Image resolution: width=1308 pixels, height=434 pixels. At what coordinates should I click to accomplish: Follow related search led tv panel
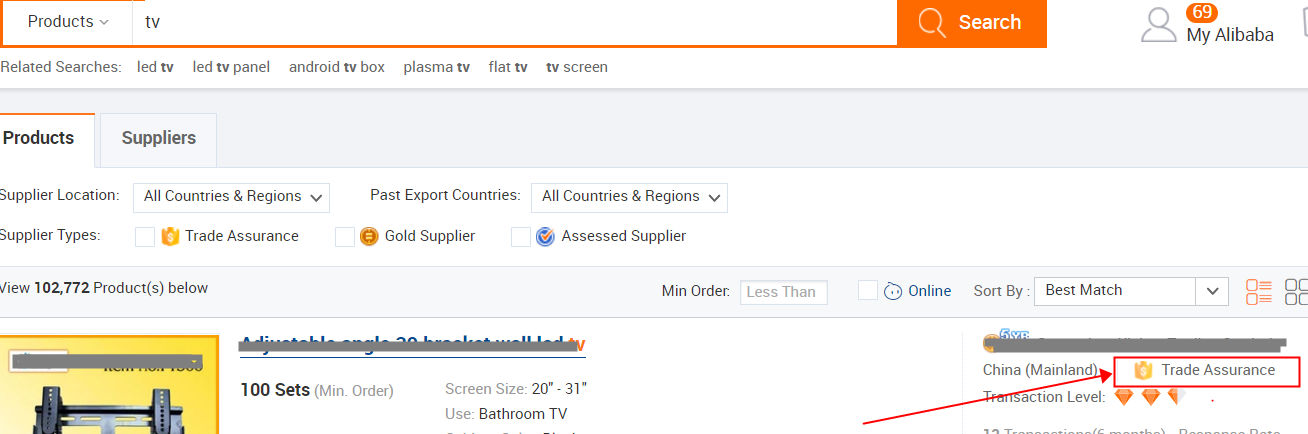[231, 67]
